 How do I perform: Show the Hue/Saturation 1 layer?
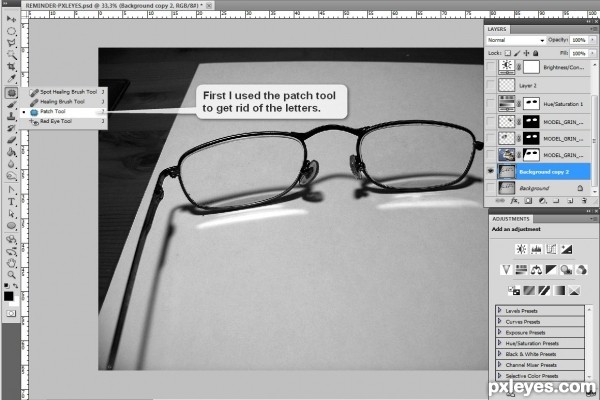pyautogui.click(x=491, y=103)
